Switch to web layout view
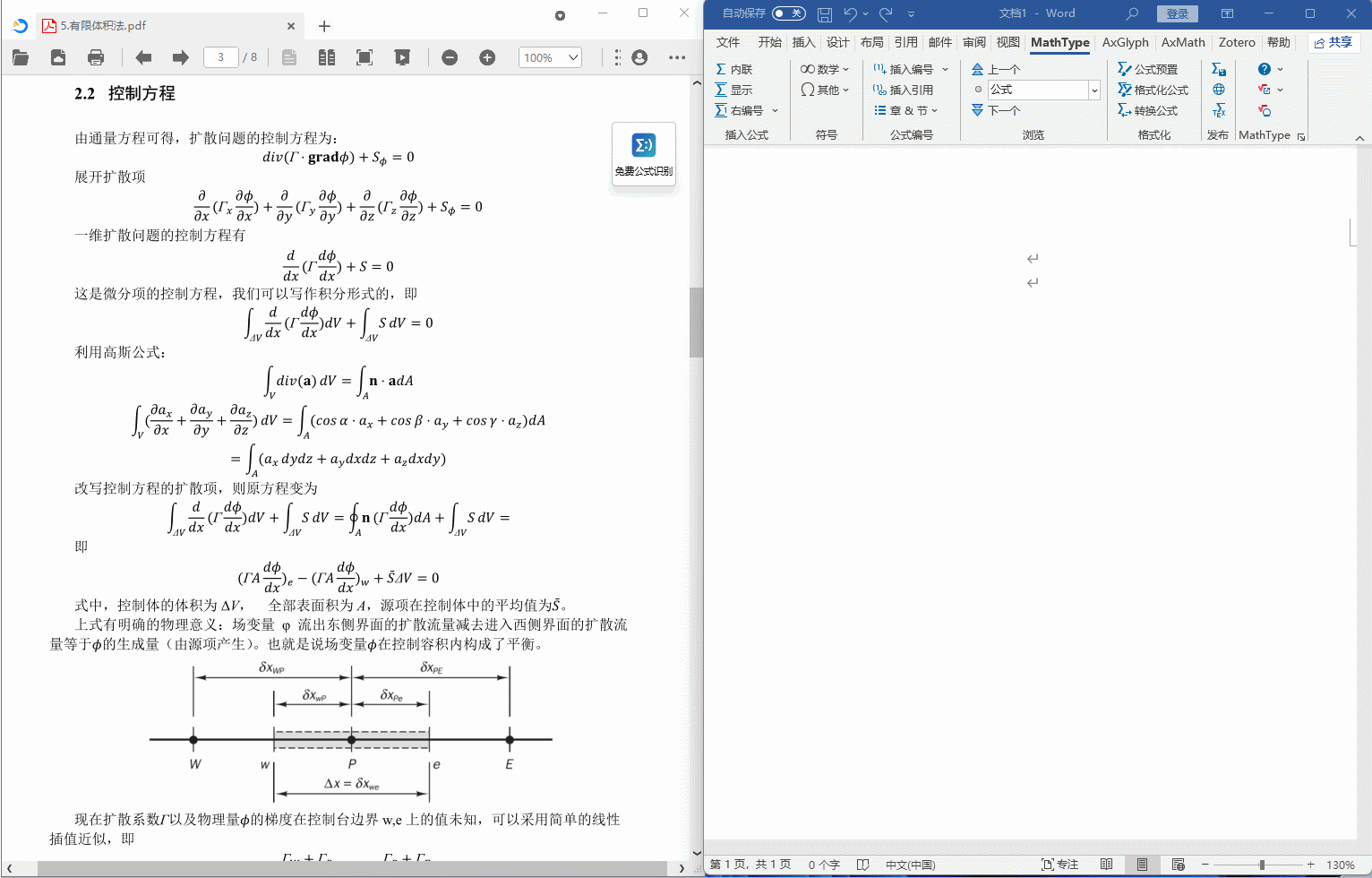This screenshot has height=878, width=1372. coord(1179,865)
